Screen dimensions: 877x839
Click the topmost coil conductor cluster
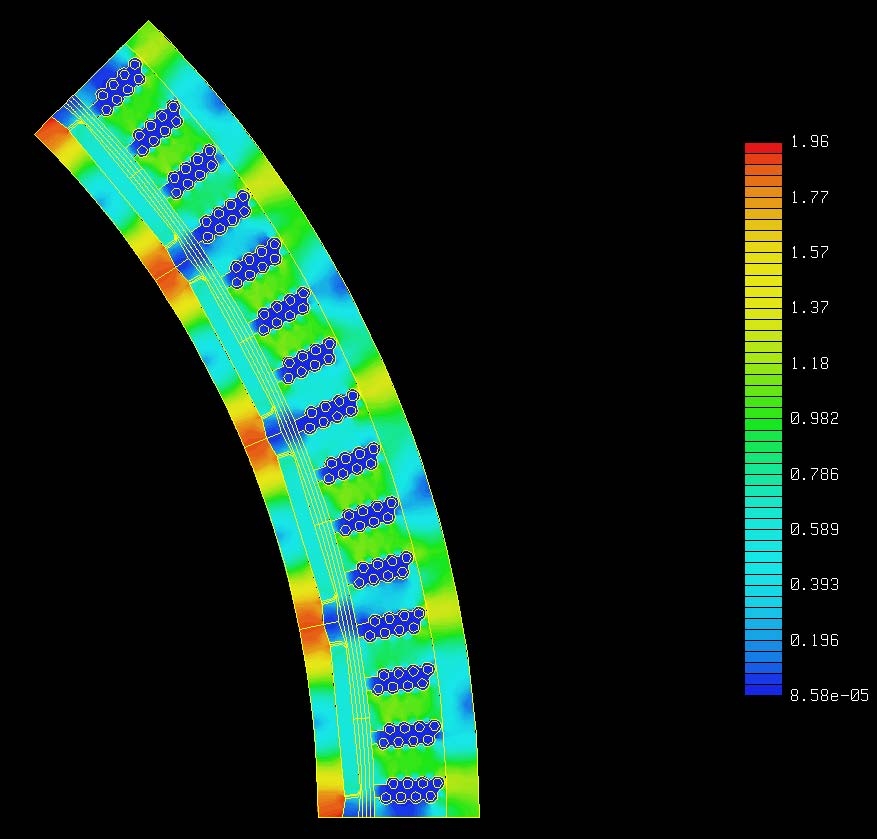click(x=118, y=86)
